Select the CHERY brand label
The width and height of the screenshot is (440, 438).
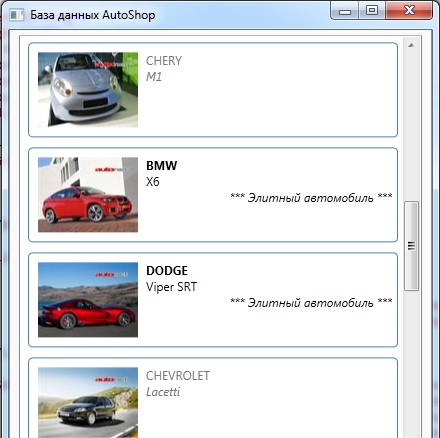point(164,61)
